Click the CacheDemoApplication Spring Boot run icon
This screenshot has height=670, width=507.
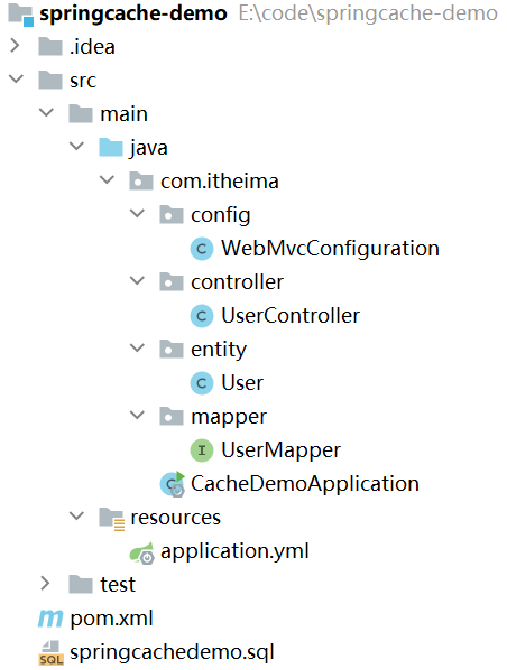[x=172, y=484]
